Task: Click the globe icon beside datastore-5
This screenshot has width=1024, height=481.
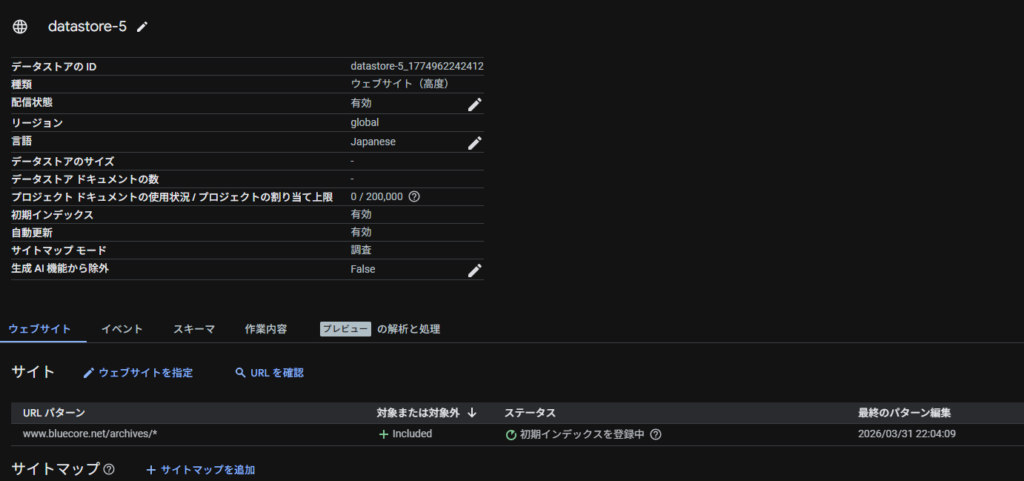Action: pos(20,27)
